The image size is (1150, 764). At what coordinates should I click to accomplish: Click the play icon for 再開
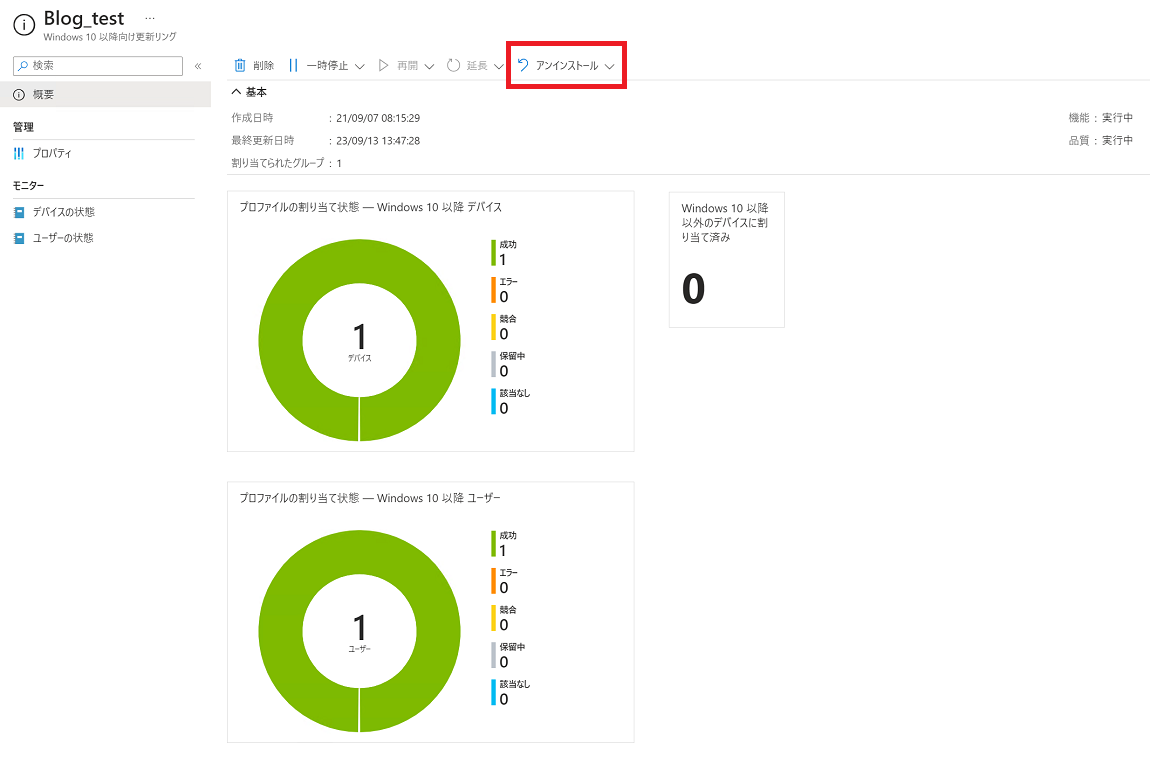pyautogui.click(x=383, y=66)
